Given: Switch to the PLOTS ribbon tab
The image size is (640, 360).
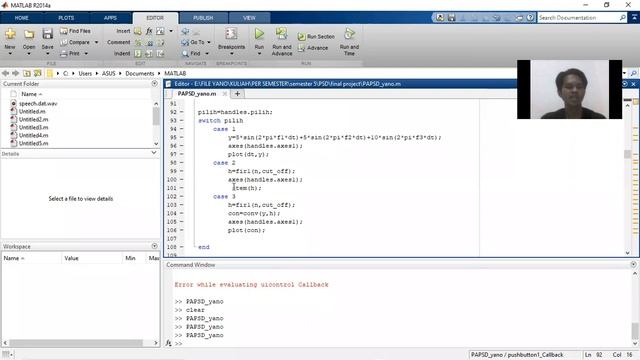Looking at the screenshot, I should tap(66, 18).
